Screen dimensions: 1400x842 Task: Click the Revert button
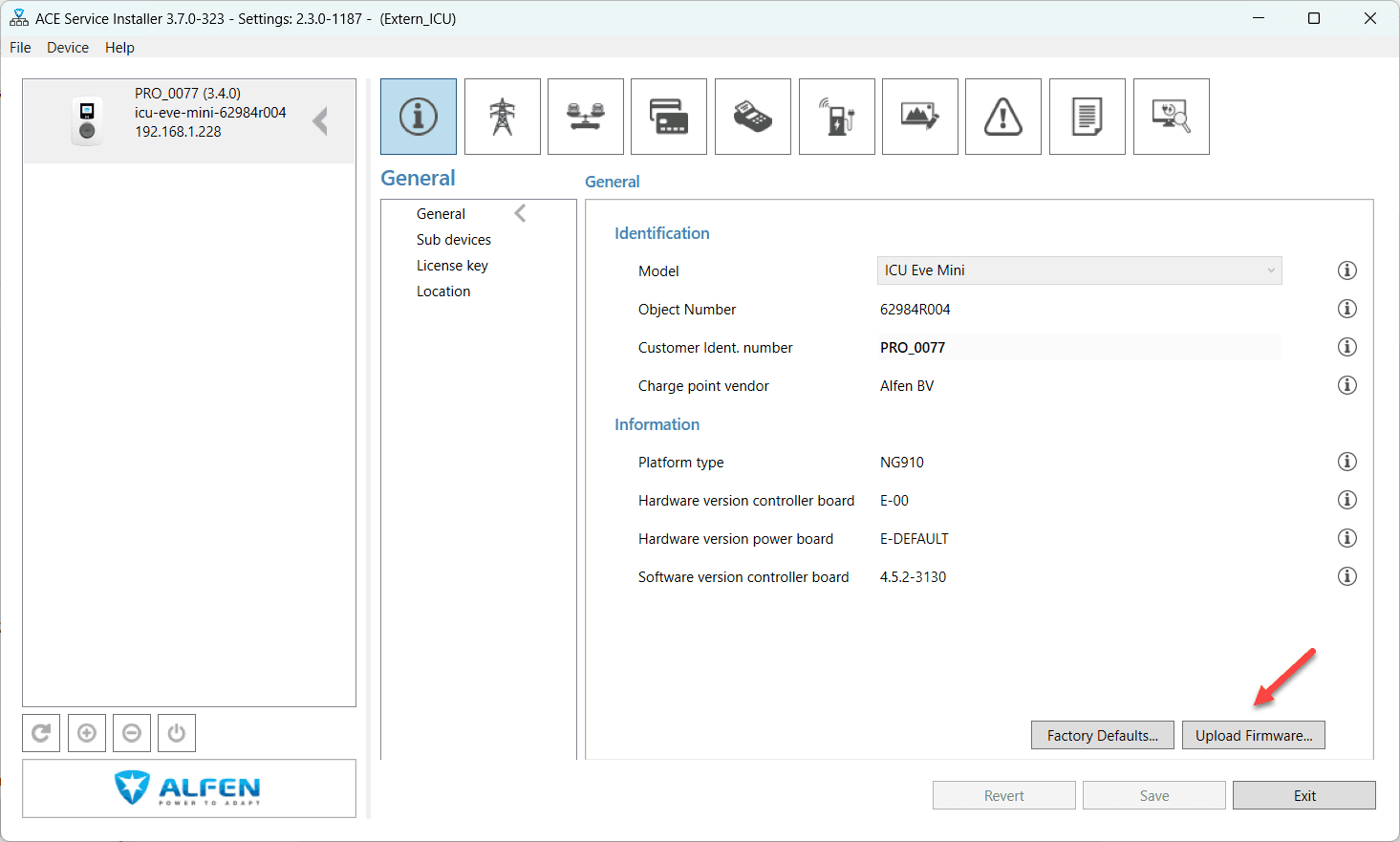pos(1004,795)
